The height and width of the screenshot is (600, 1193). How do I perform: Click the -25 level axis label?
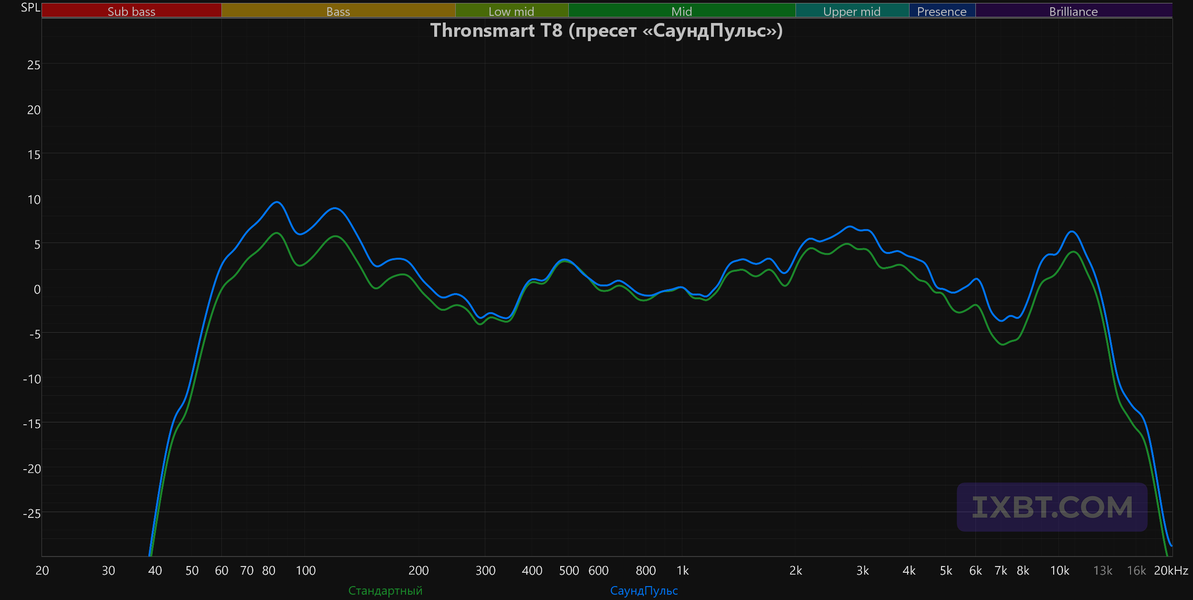[x=31, y=513]
